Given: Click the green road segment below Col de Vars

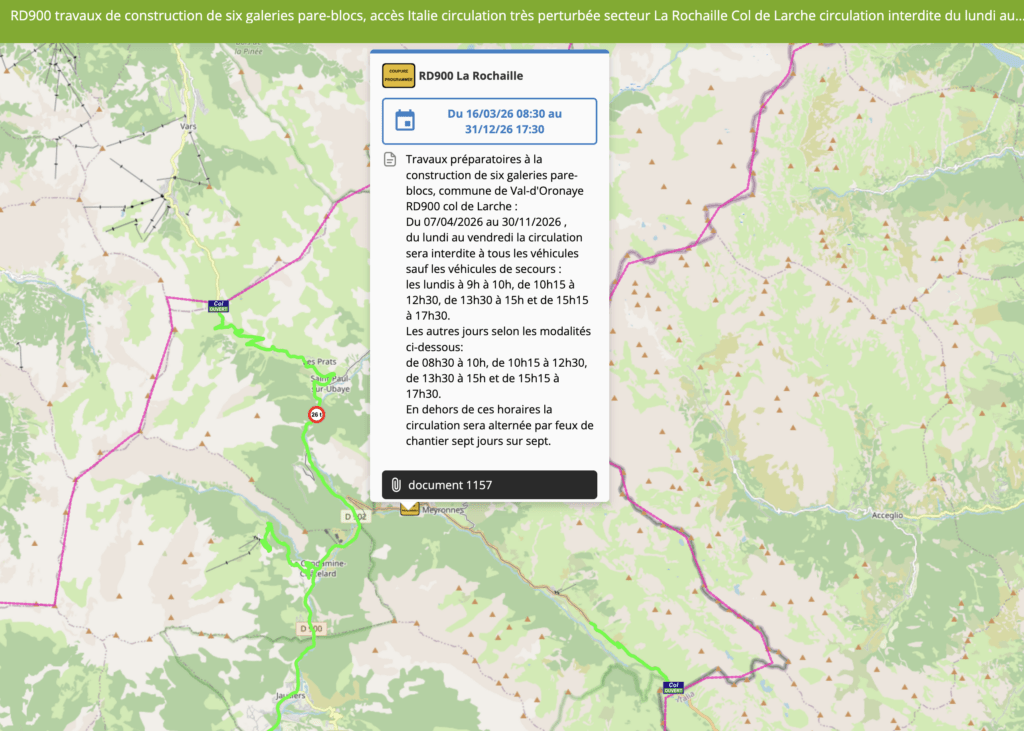Looking at the screenshot, I should [x=261, y=341].
